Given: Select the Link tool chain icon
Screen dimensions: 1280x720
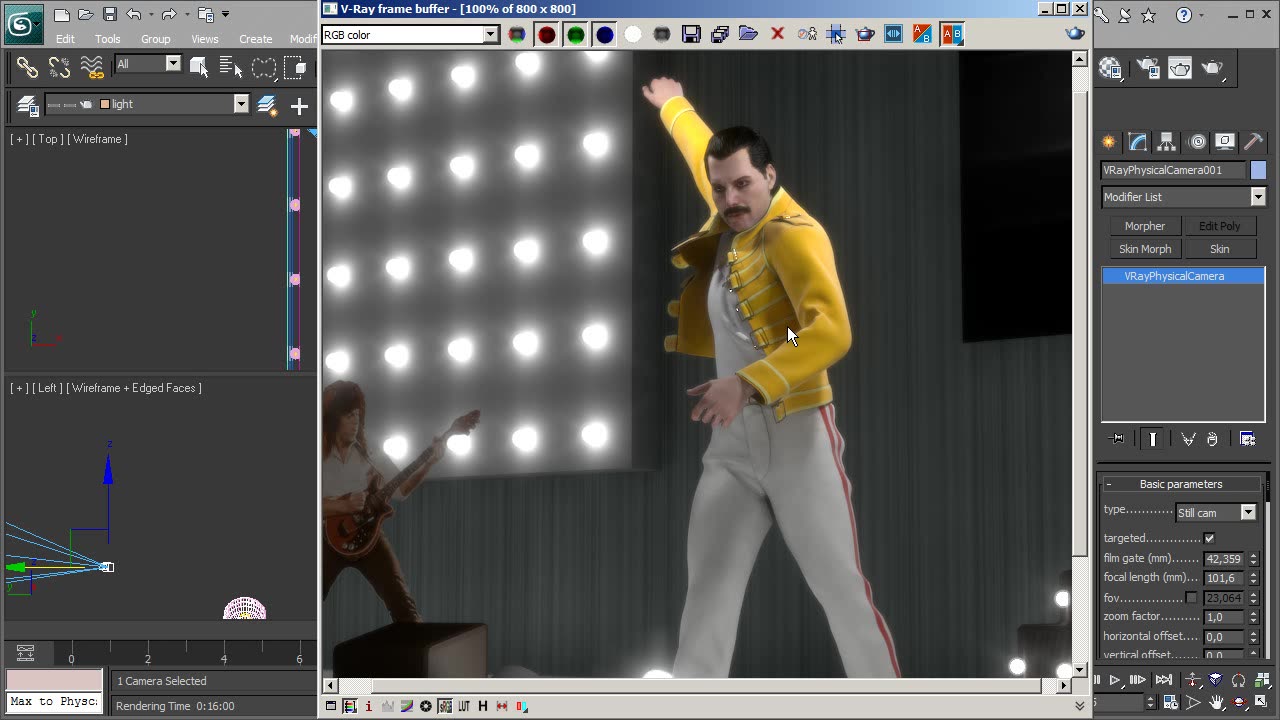Looking at the screenshot, I should pyautogui.click(x=27, y=67).
